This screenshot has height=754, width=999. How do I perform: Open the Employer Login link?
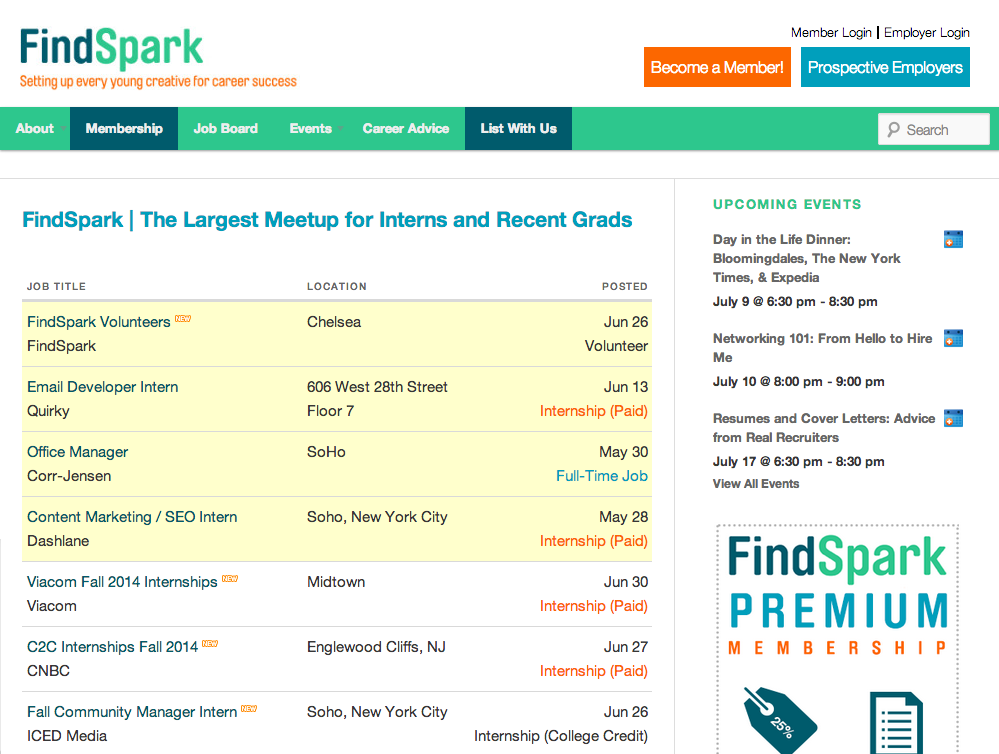pos(926,33)
